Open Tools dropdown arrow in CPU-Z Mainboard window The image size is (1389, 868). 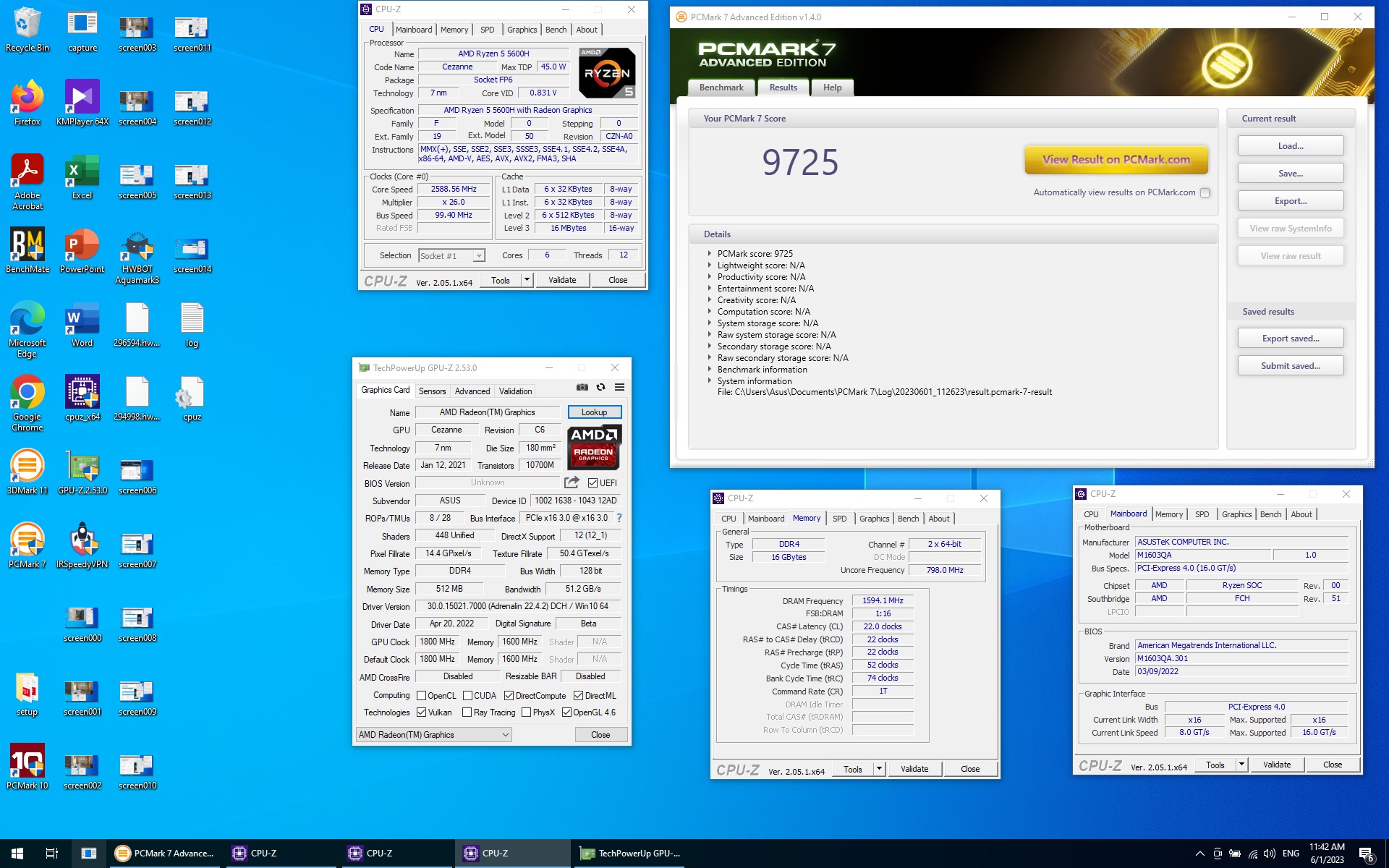[x=1241, y=765]
